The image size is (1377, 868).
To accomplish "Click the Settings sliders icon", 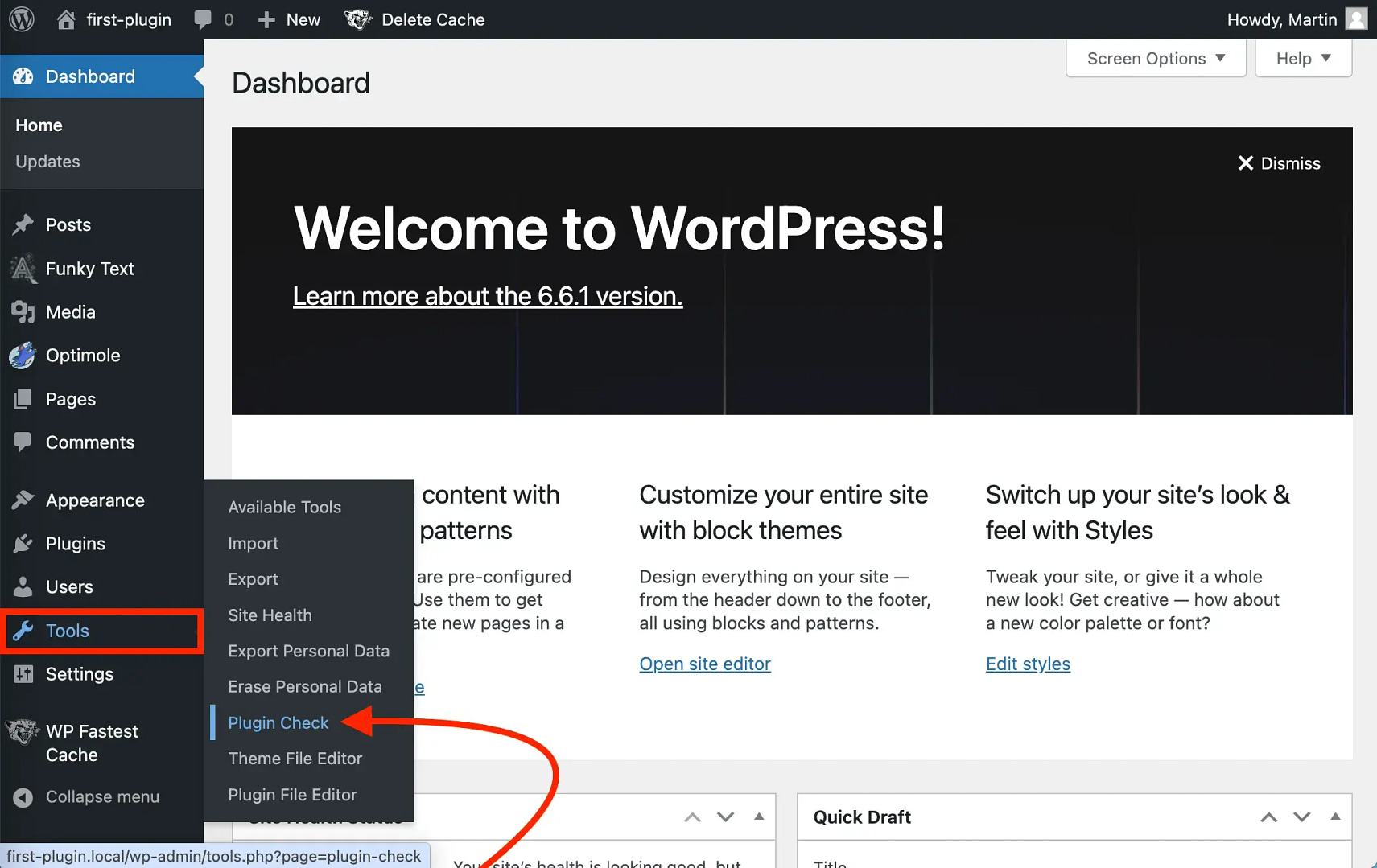I will pos(23,674).
